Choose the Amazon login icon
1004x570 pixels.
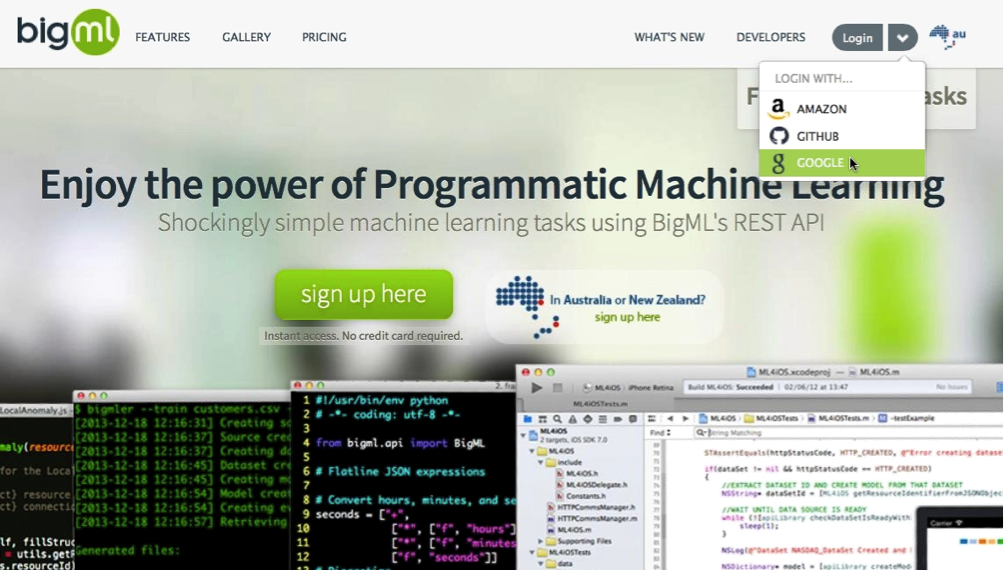click(x=778, y=109)
